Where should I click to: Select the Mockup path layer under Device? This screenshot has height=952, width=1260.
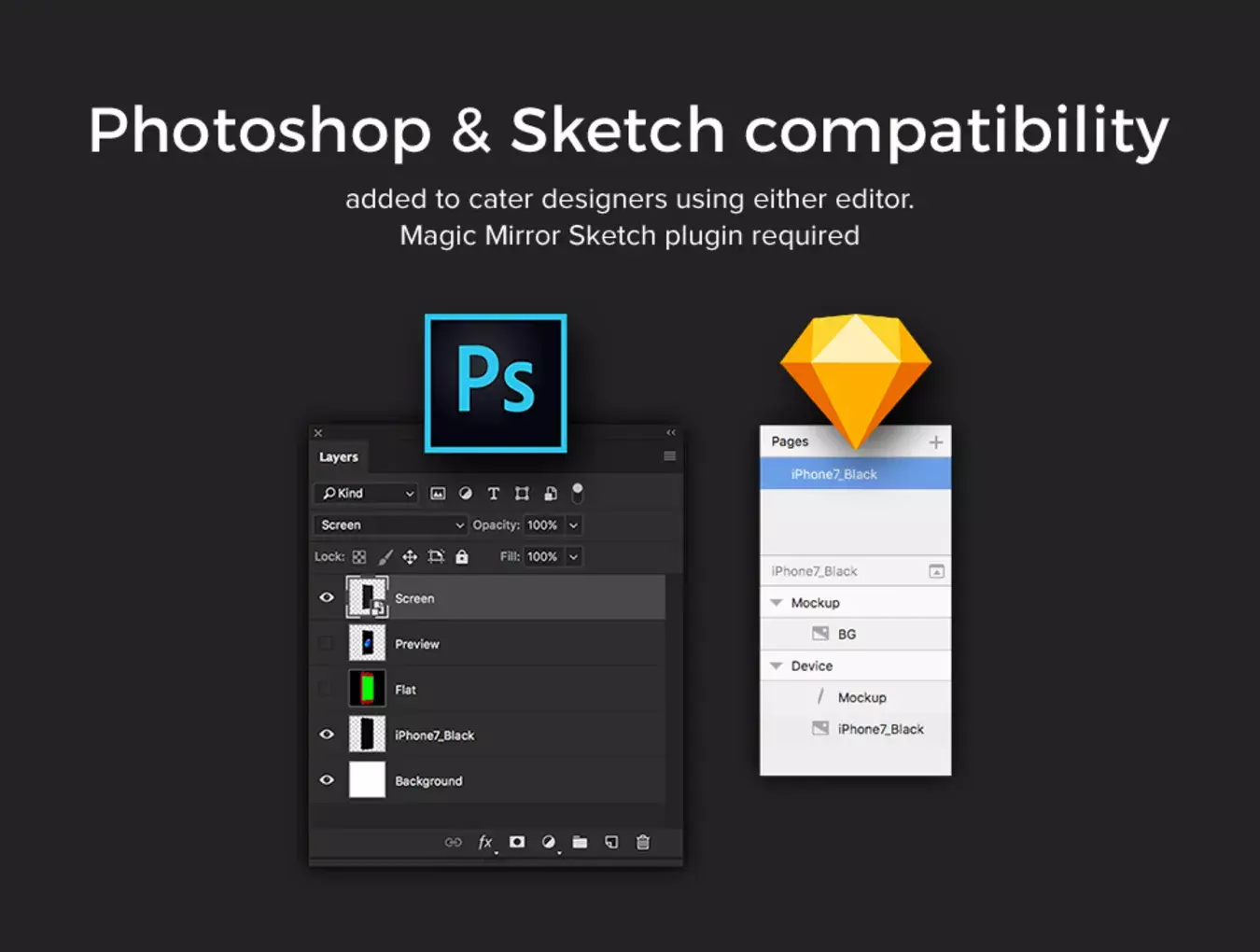click(856, 698)
